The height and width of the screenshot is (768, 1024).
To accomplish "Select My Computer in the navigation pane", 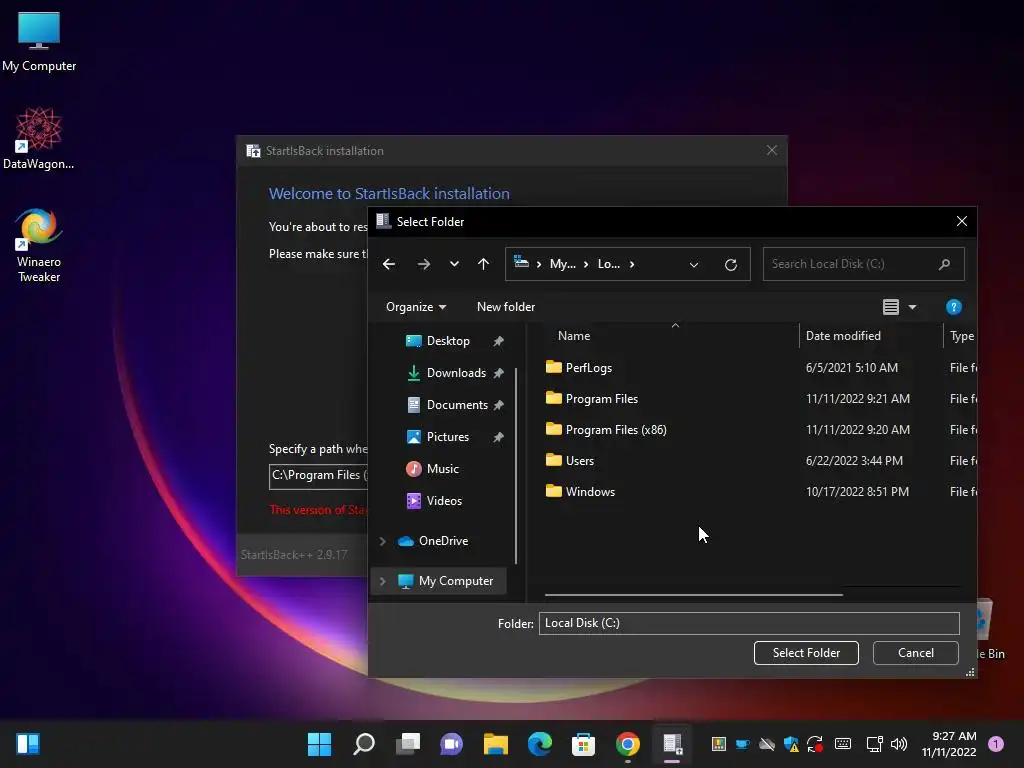I will (x=456, y=581).
